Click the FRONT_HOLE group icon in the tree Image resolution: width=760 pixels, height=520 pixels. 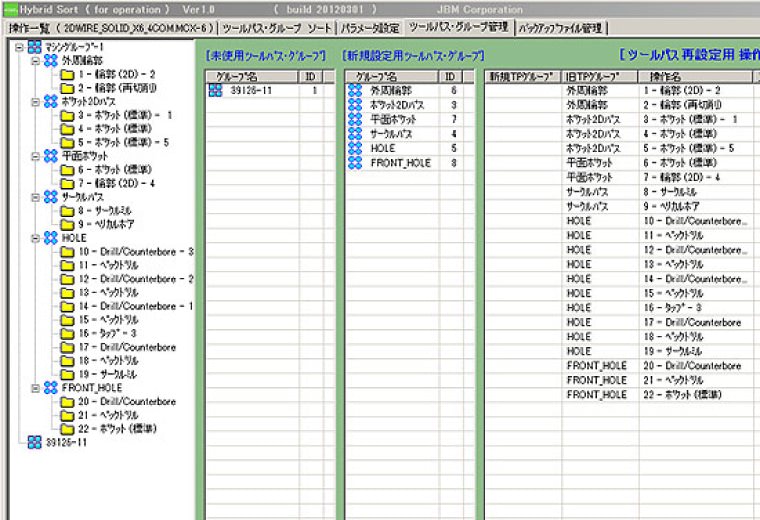(x=50, y=387)
